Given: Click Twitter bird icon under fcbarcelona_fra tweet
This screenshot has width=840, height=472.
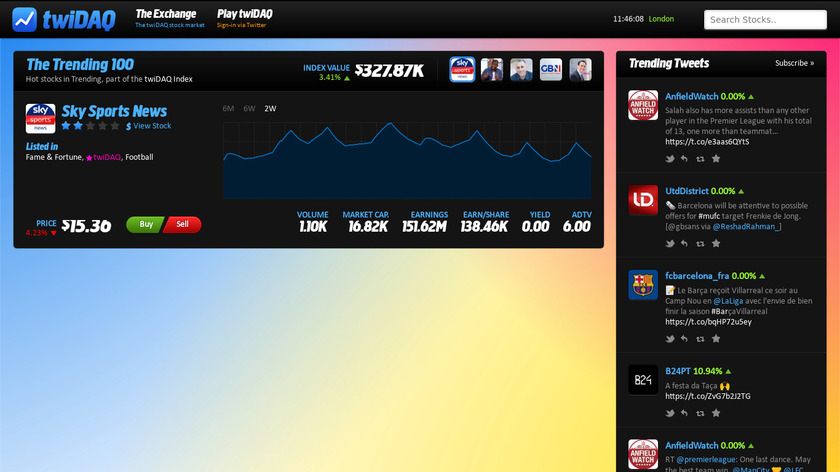Looking at the screenshot, I should click(x=670, y=339).
